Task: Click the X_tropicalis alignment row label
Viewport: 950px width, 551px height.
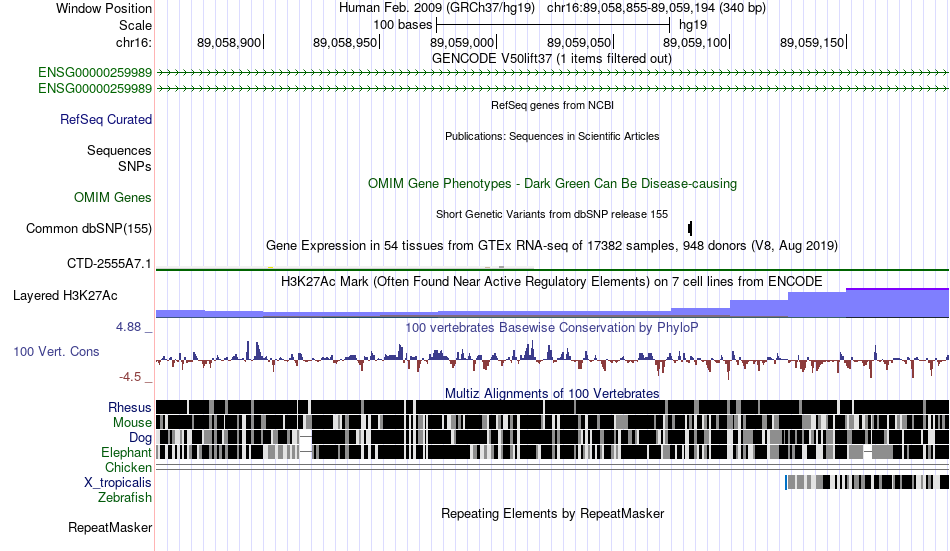Action: click(x=118, y=483)
